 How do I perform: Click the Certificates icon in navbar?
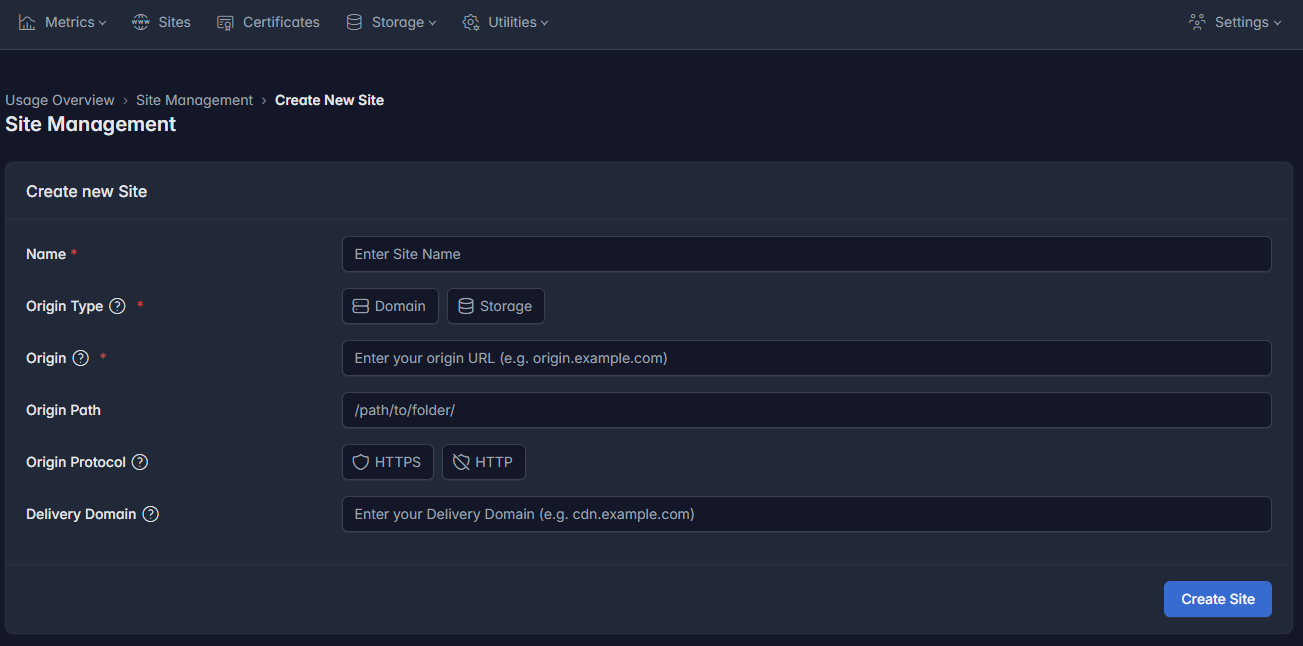[225, 22]
